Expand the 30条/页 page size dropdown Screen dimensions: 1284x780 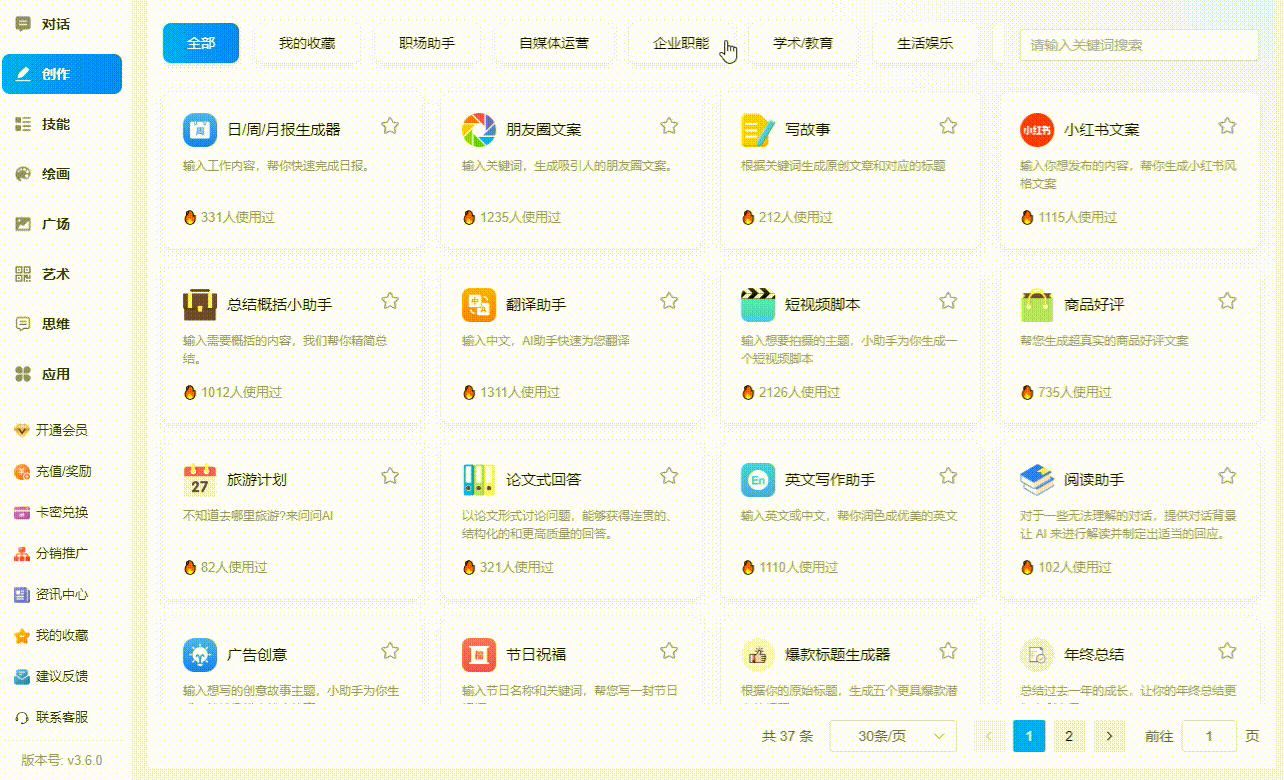[893, 737]
